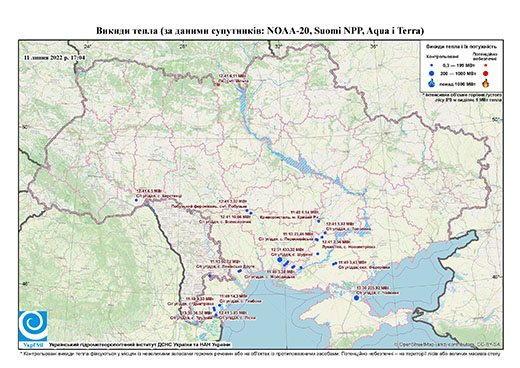Click the blue marker under the Кривий Ріг label
Image resolution: width=520 pixels, height=368 pixels.
319,221
